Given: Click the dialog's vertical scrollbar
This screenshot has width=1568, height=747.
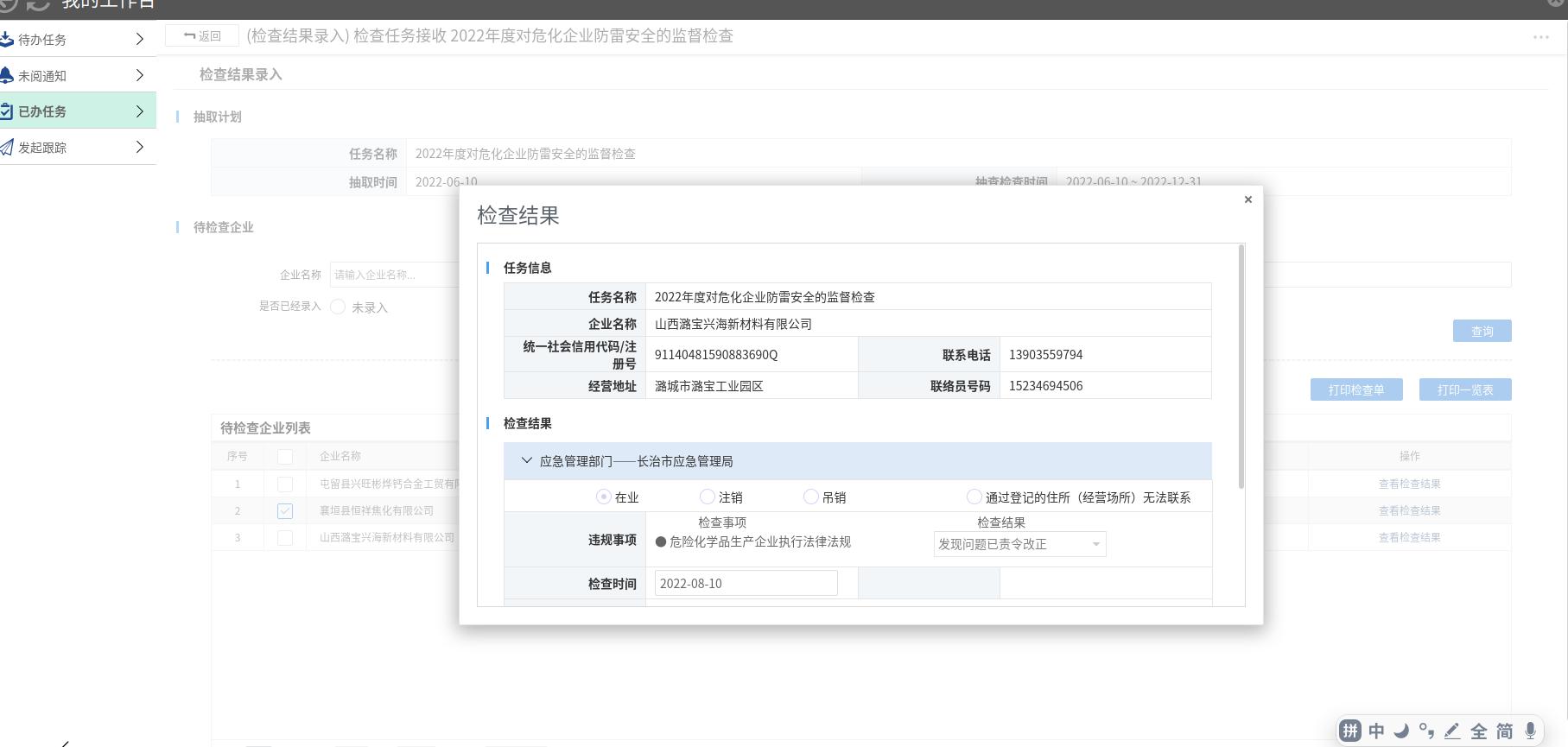Looking at the screenshot, I should pos(1241,367).
